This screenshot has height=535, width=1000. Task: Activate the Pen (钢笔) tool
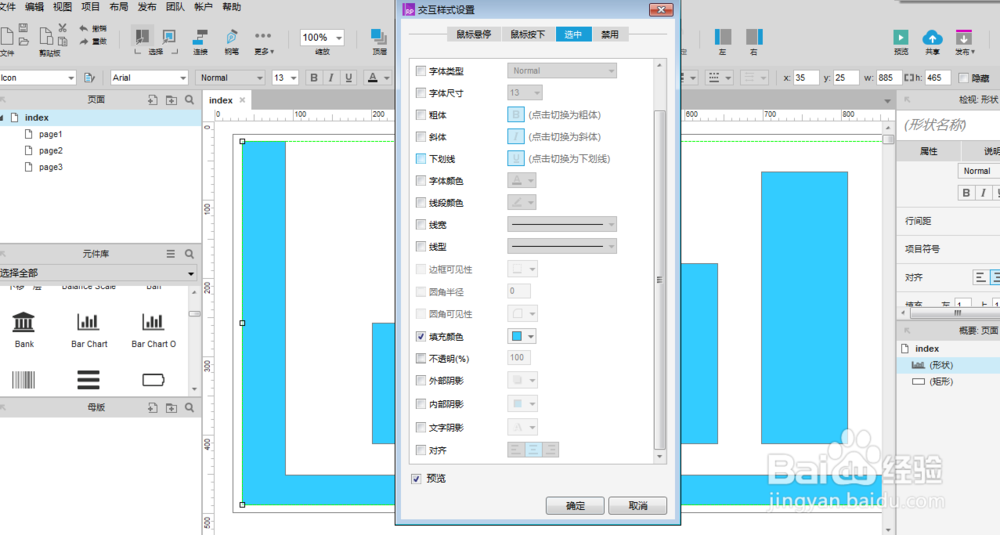tap(232, 37)
